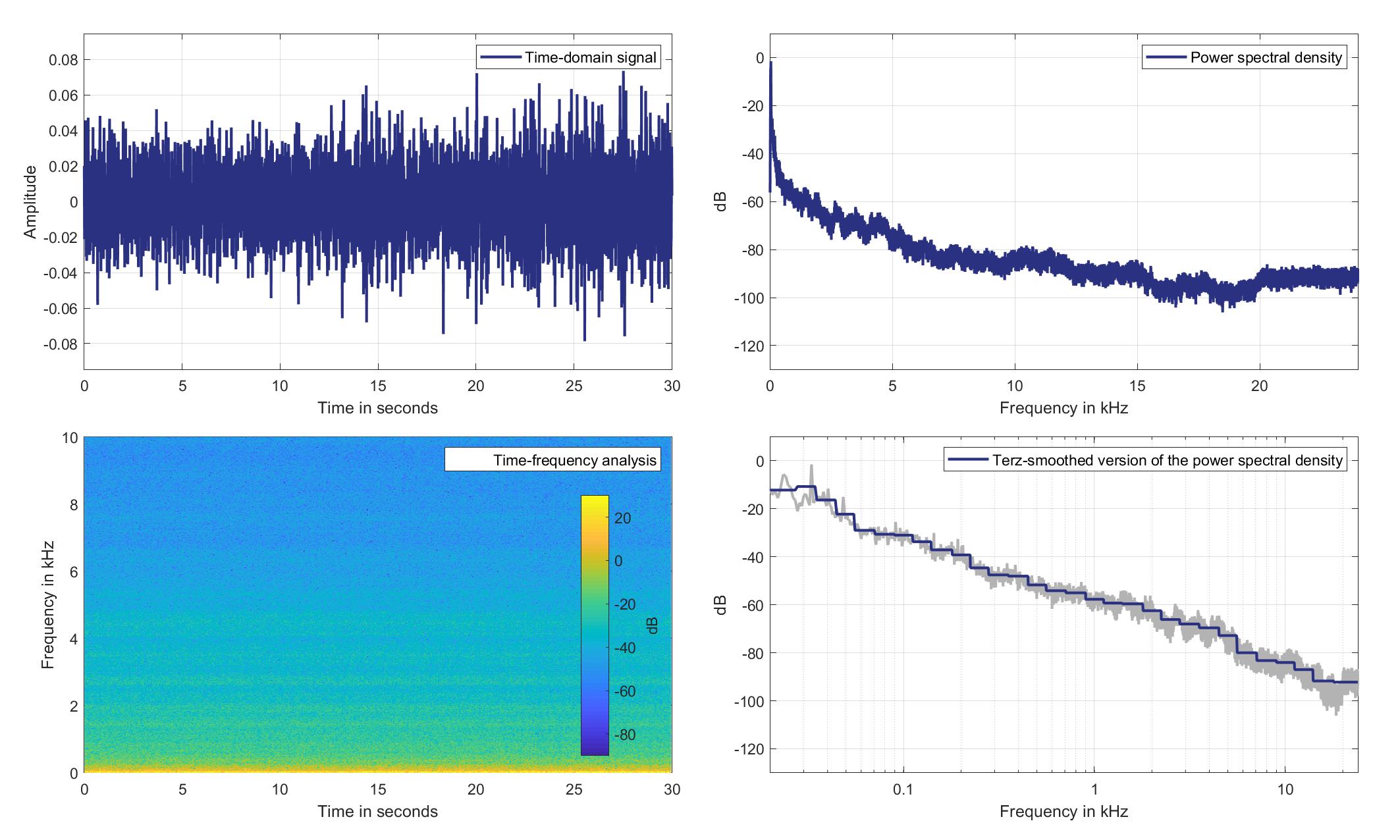Click the colorbar tick label 20
The image size is (1400, 840).
pyautogui.click(x=622, y=518)
